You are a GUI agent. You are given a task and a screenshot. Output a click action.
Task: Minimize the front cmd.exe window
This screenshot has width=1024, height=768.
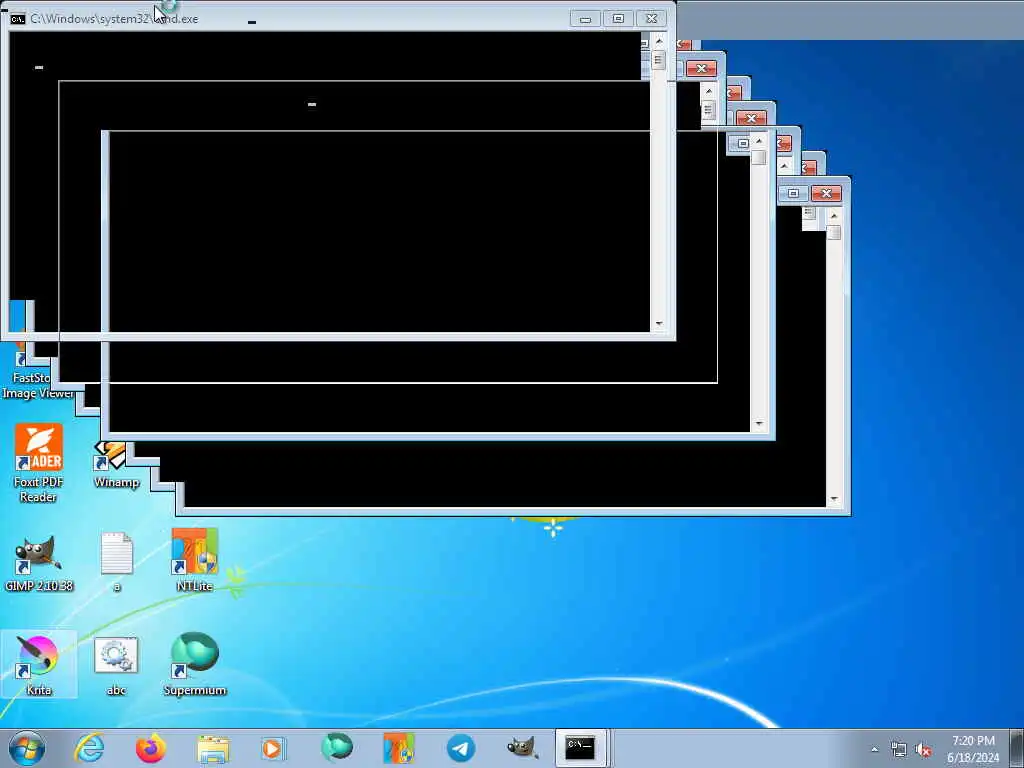[x=585, y=19]
